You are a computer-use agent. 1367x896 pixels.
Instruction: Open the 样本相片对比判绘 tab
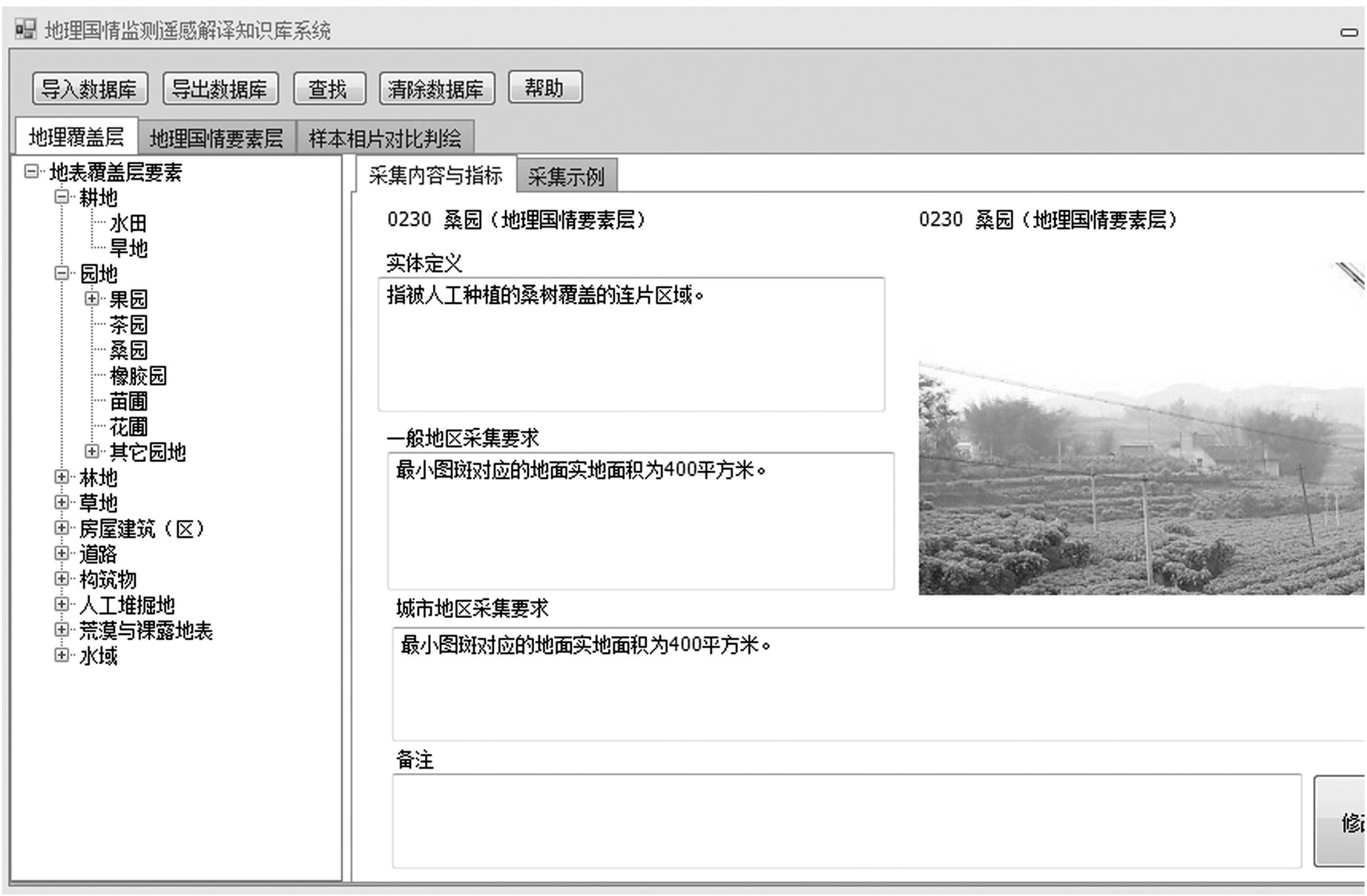pos(385,138)
